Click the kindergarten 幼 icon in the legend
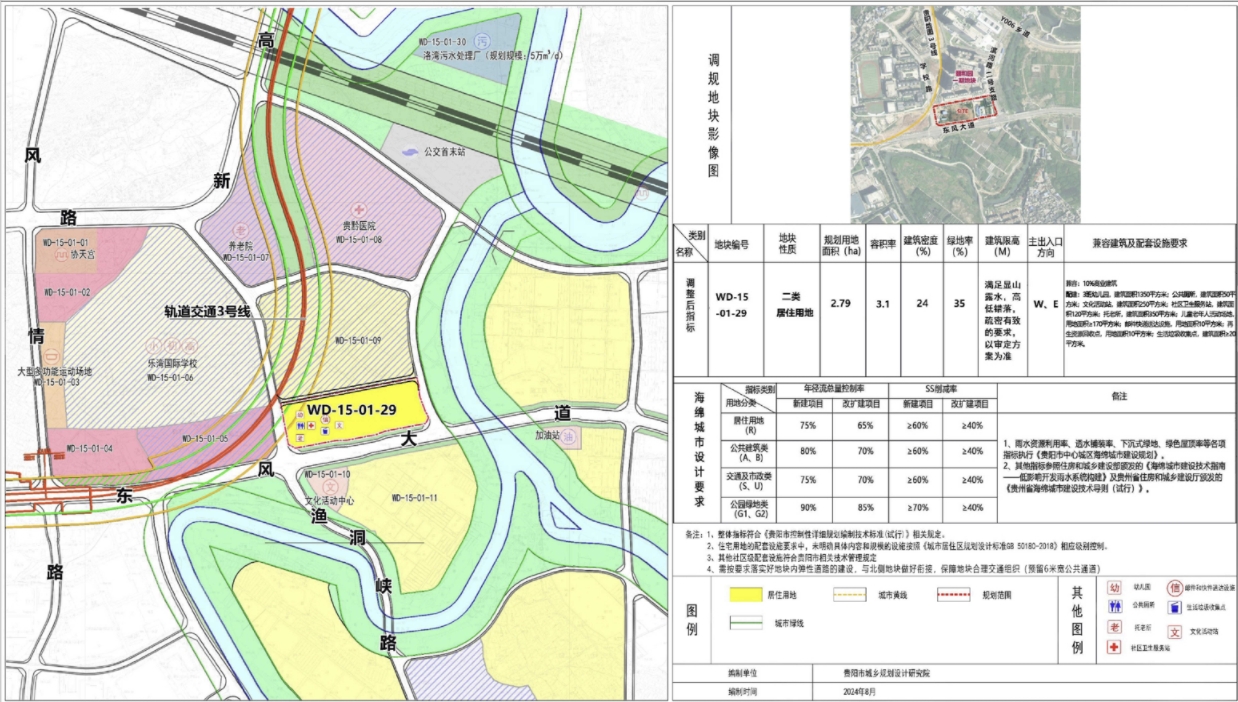This screenshot has height=702, width=1238. pos(1114,588)
